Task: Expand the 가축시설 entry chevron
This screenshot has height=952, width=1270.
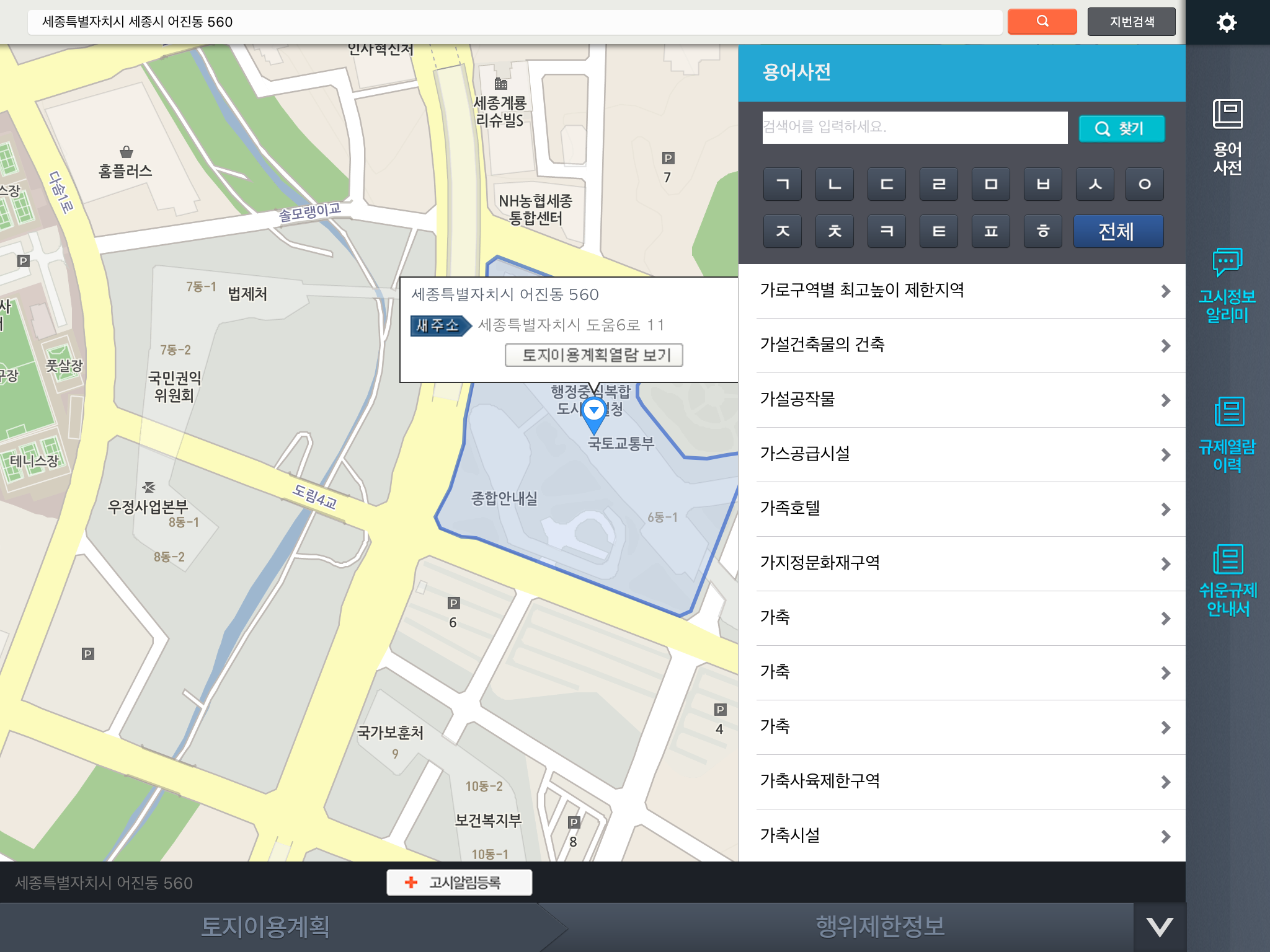Action: [x=1166, y=837]
